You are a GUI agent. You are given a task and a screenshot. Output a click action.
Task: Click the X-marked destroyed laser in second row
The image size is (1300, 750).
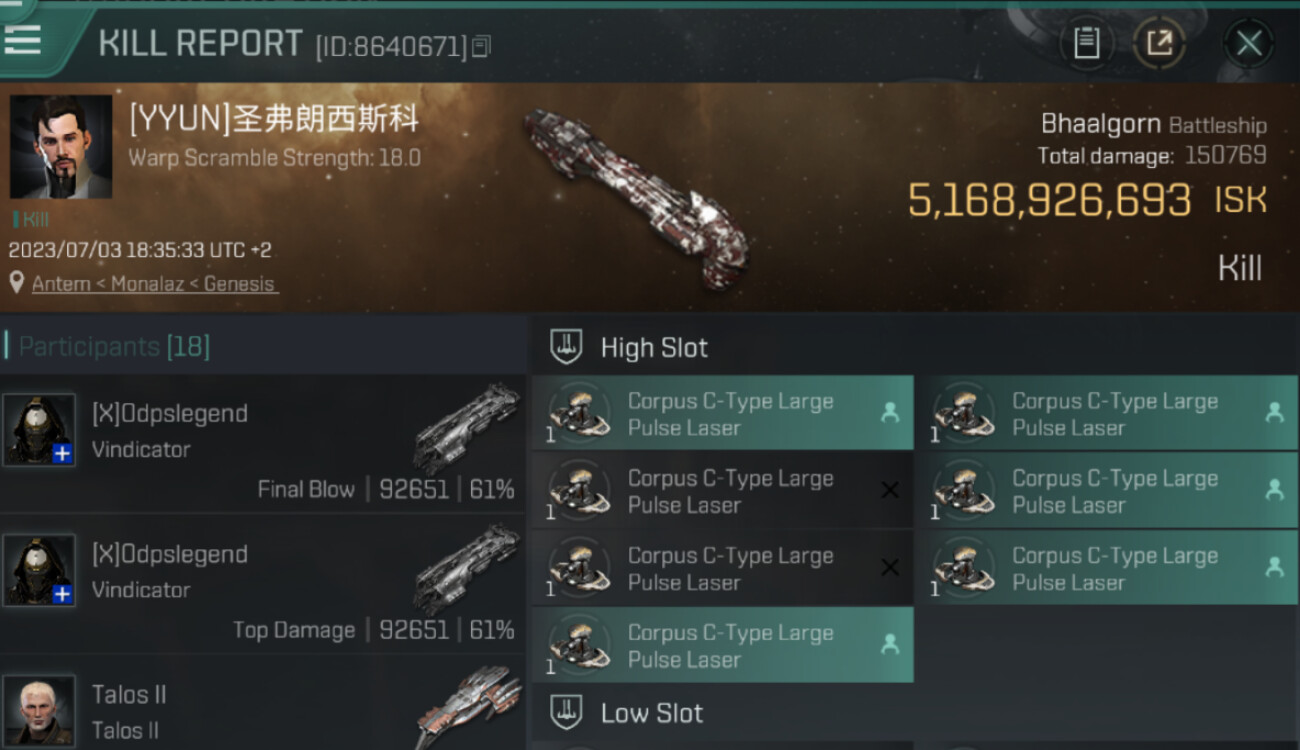pos(722,491)
